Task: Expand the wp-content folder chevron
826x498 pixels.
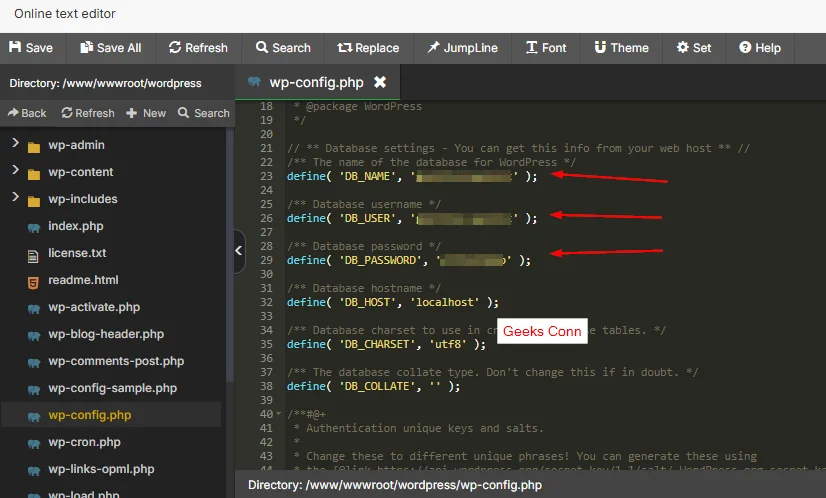Action: click(15, 170)
